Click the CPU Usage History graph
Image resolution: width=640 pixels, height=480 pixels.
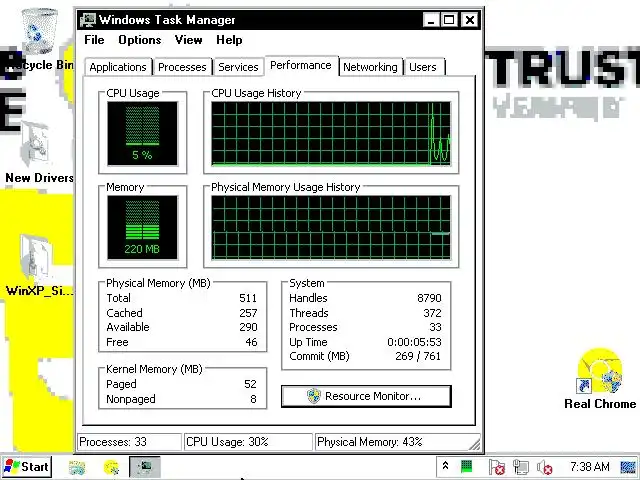click(x=331, y=134)
